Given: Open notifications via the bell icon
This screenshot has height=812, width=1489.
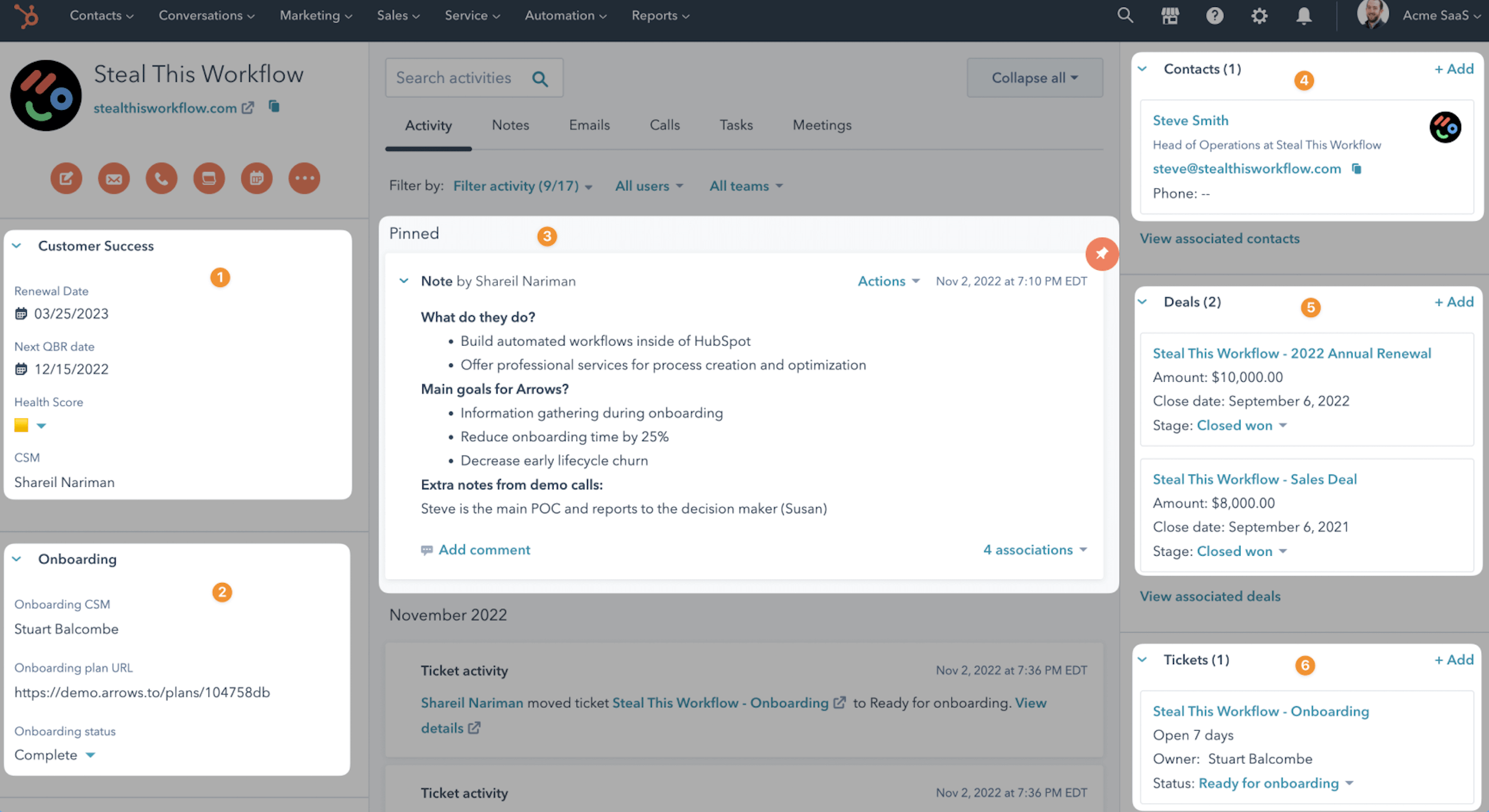Looking at the screenshot, I should (1304, 15).
